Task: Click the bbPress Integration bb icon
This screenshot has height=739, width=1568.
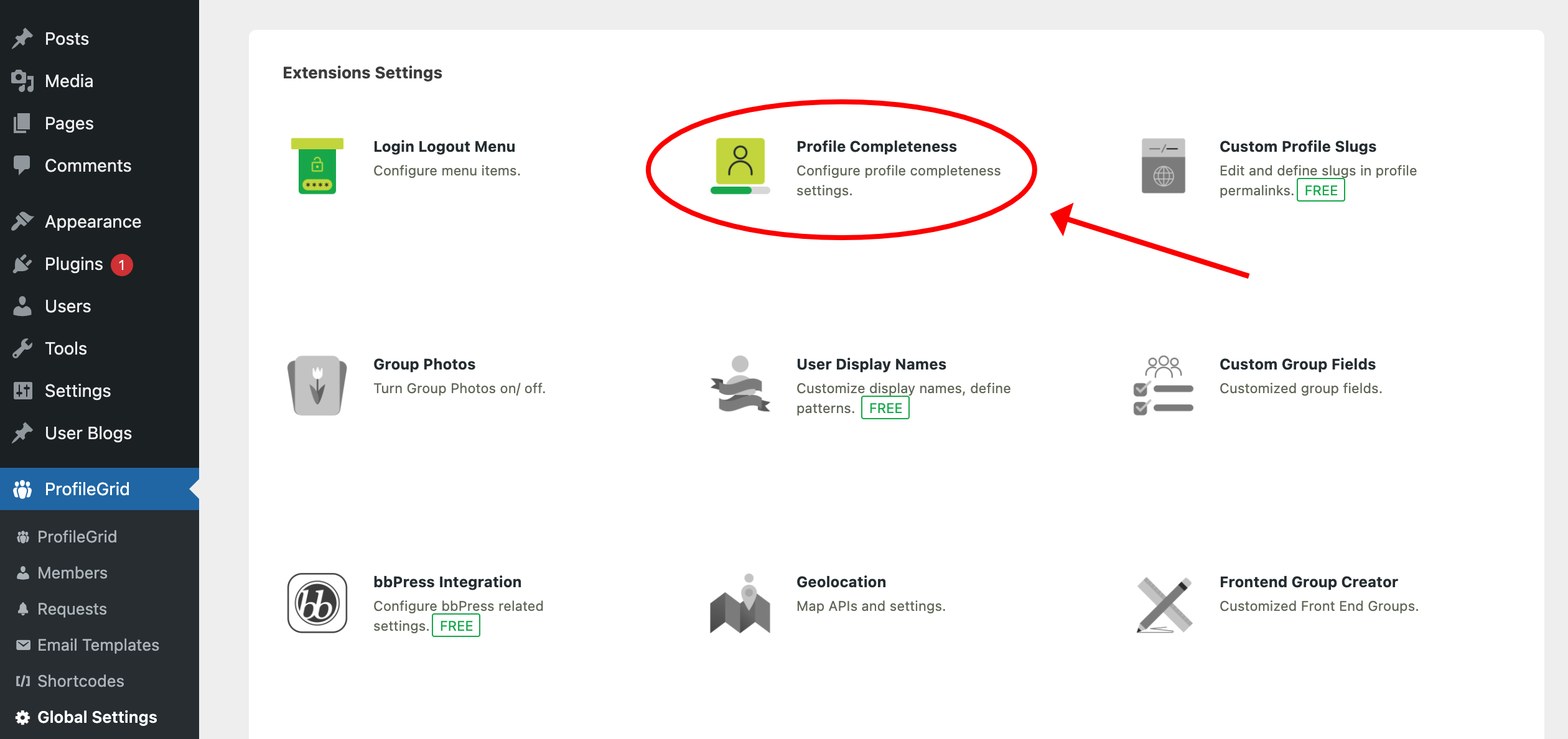Action: tap(317, 603)
